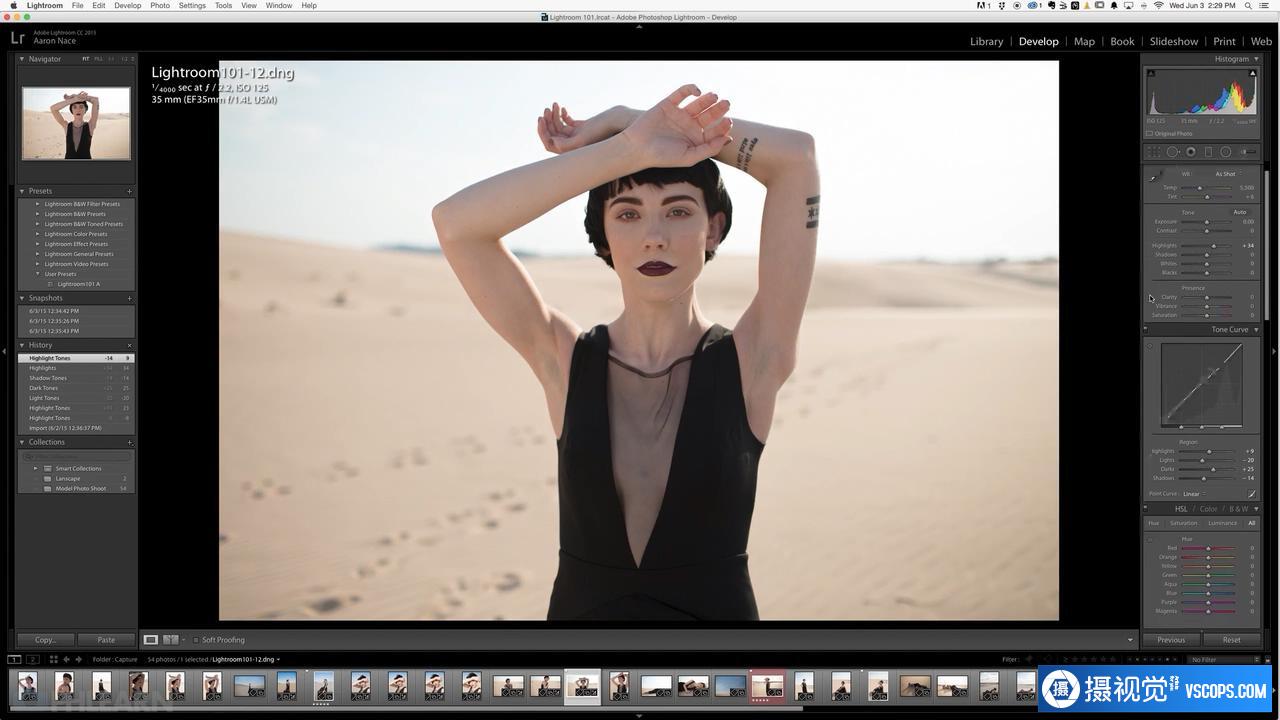The width and height of the screenshot is (1280, 720).
Task: Toggle highlight clipping indicator in histogram
Action: point(1252,73)
